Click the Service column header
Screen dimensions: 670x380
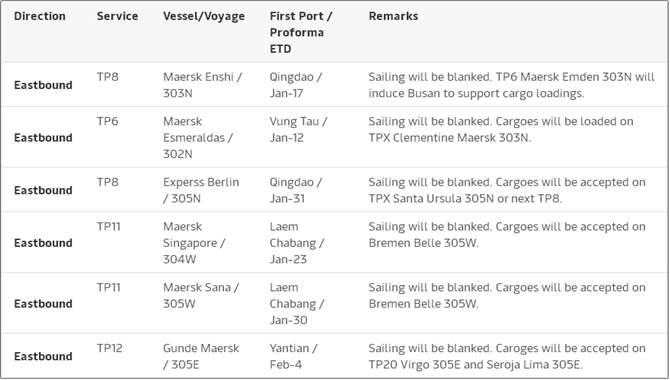117,16
